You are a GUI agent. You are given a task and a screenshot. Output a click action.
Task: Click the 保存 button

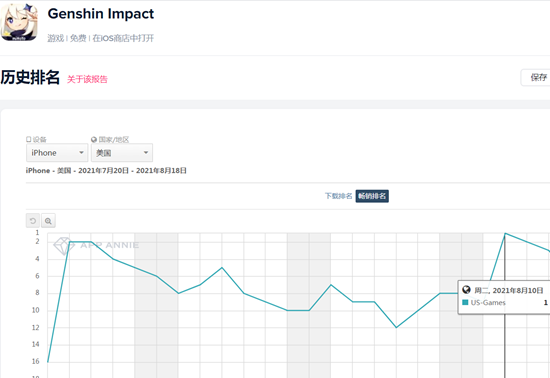click(x=538, y=77)
